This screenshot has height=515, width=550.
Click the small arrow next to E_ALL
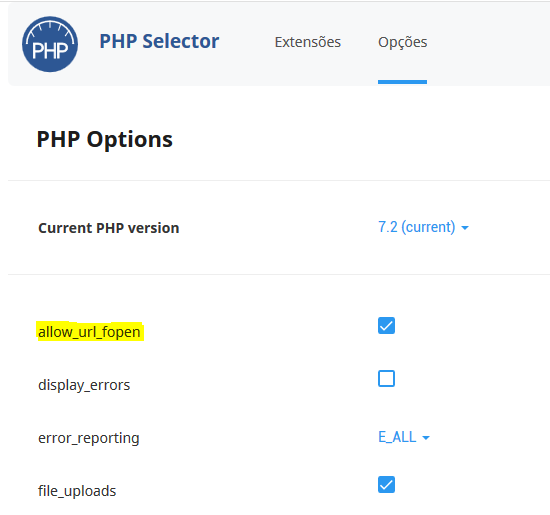[426, 438]
